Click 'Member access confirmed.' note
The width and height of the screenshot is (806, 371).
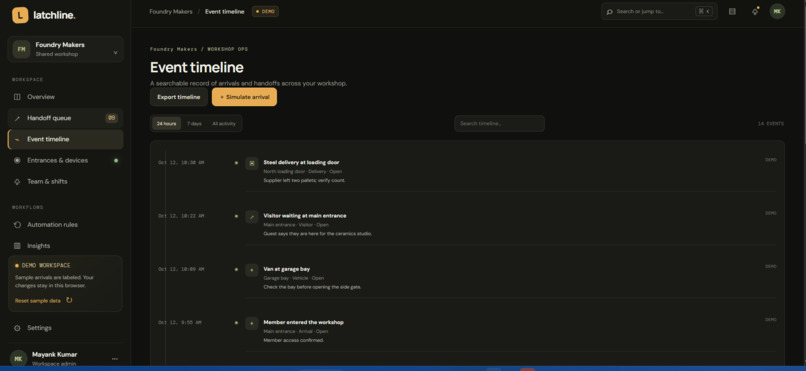(294, 341)
